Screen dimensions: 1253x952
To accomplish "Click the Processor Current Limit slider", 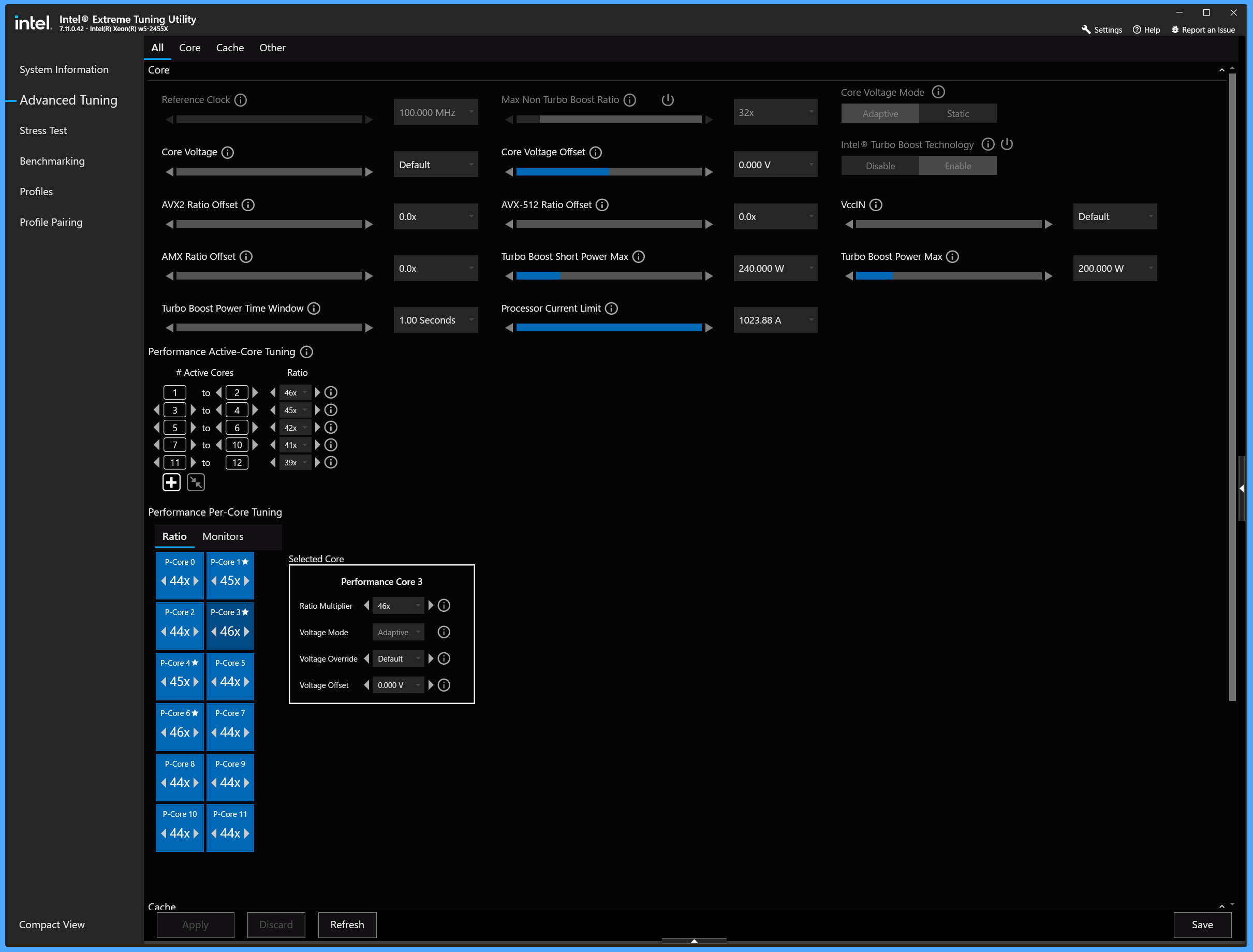I will [x=609, y=327].
